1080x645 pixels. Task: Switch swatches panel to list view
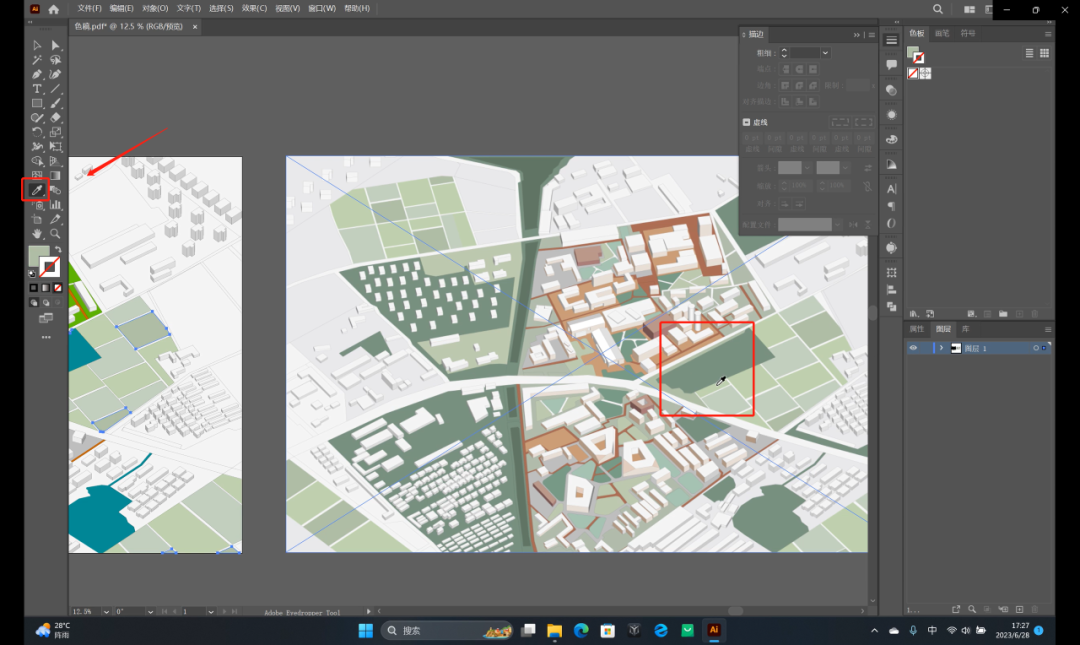coord(1029,53)
